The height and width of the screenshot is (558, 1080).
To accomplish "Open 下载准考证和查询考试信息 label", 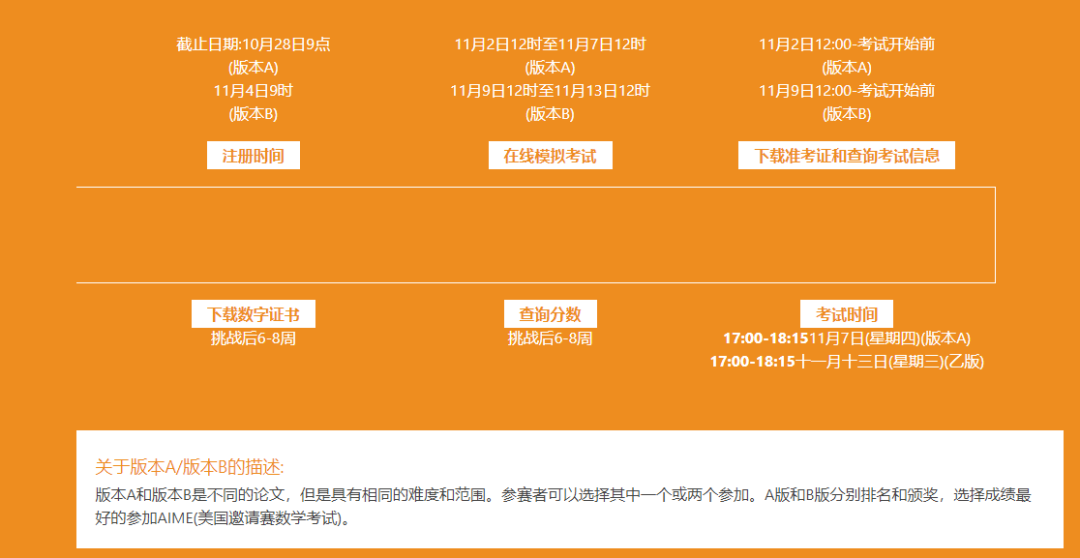I will pyautogui.click(x=846, y=156).
